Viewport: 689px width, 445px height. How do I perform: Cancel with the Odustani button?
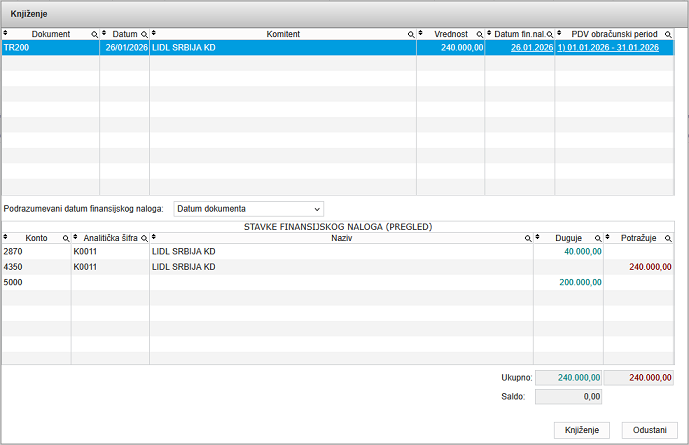point(649,429)
